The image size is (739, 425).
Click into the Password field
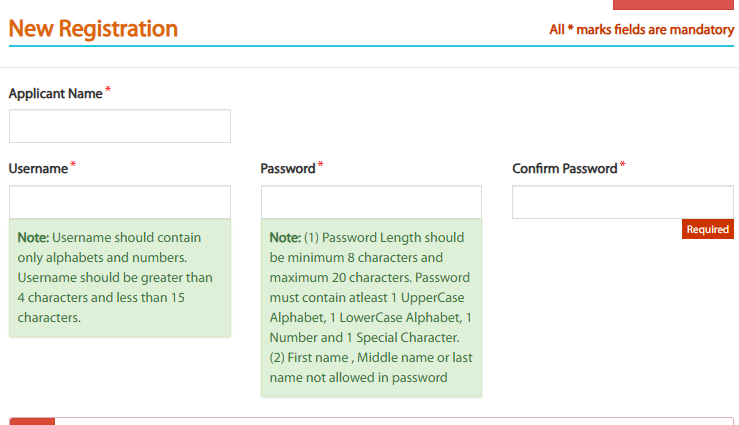[371, 202]
